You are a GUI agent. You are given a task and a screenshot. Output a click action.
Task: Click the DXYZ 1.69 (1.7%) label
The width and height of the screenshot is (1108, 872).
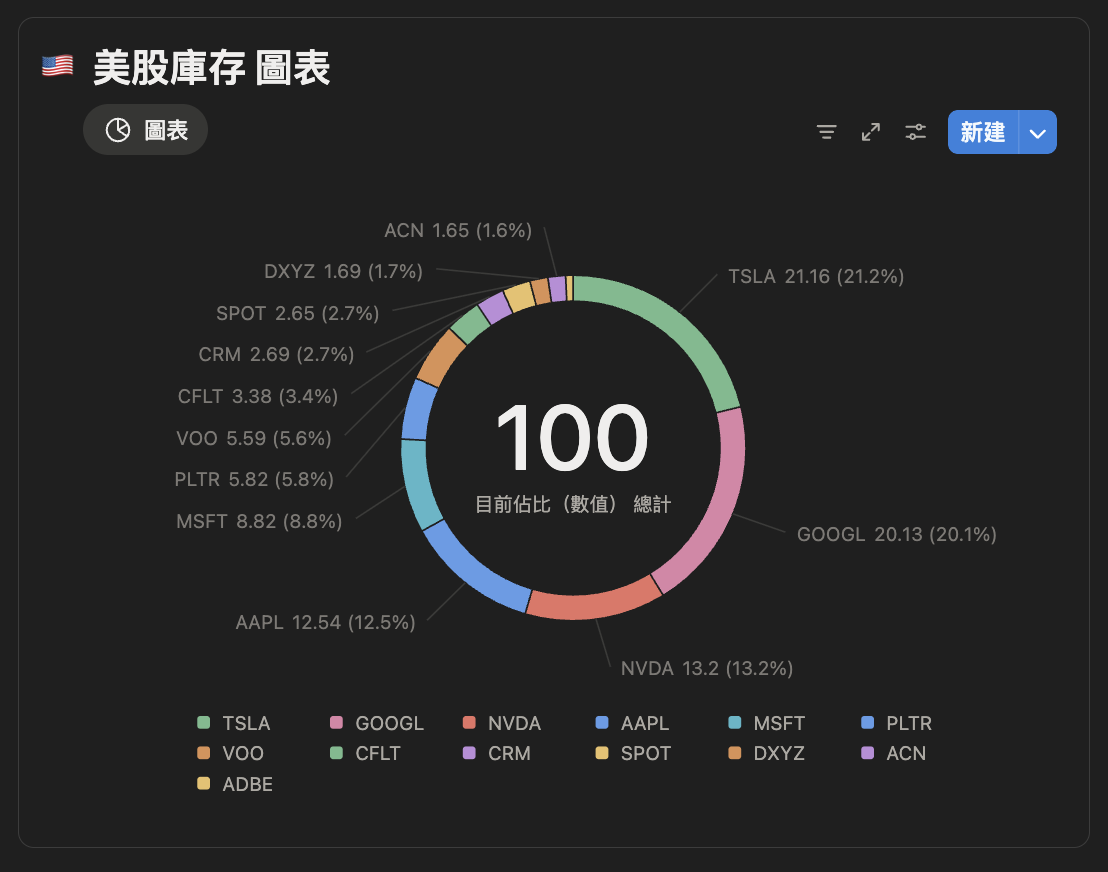(343, 271)
